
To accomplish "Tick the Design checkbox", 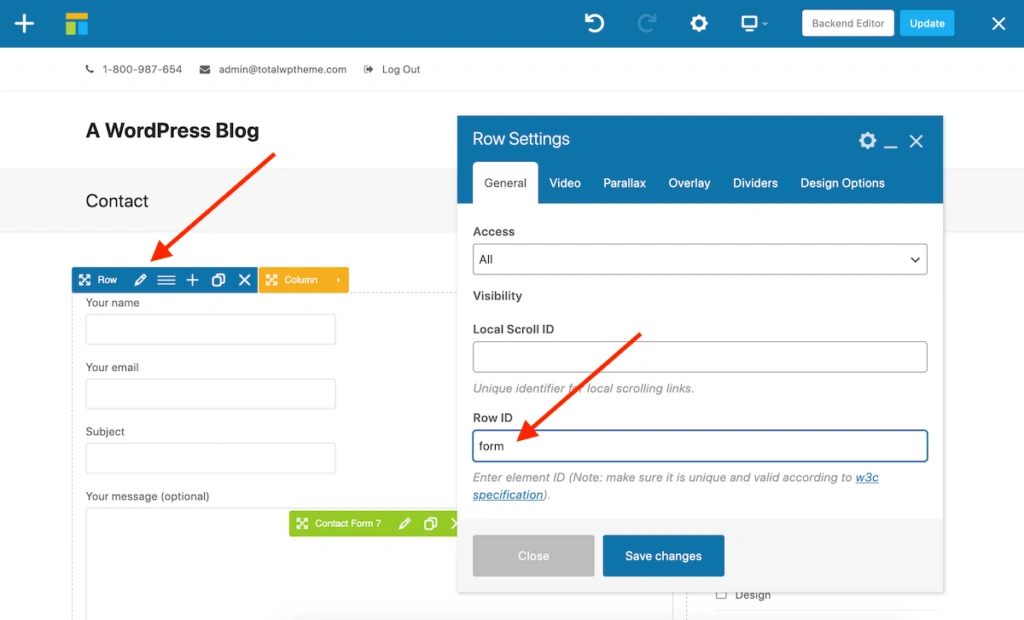I will [722, 595].
